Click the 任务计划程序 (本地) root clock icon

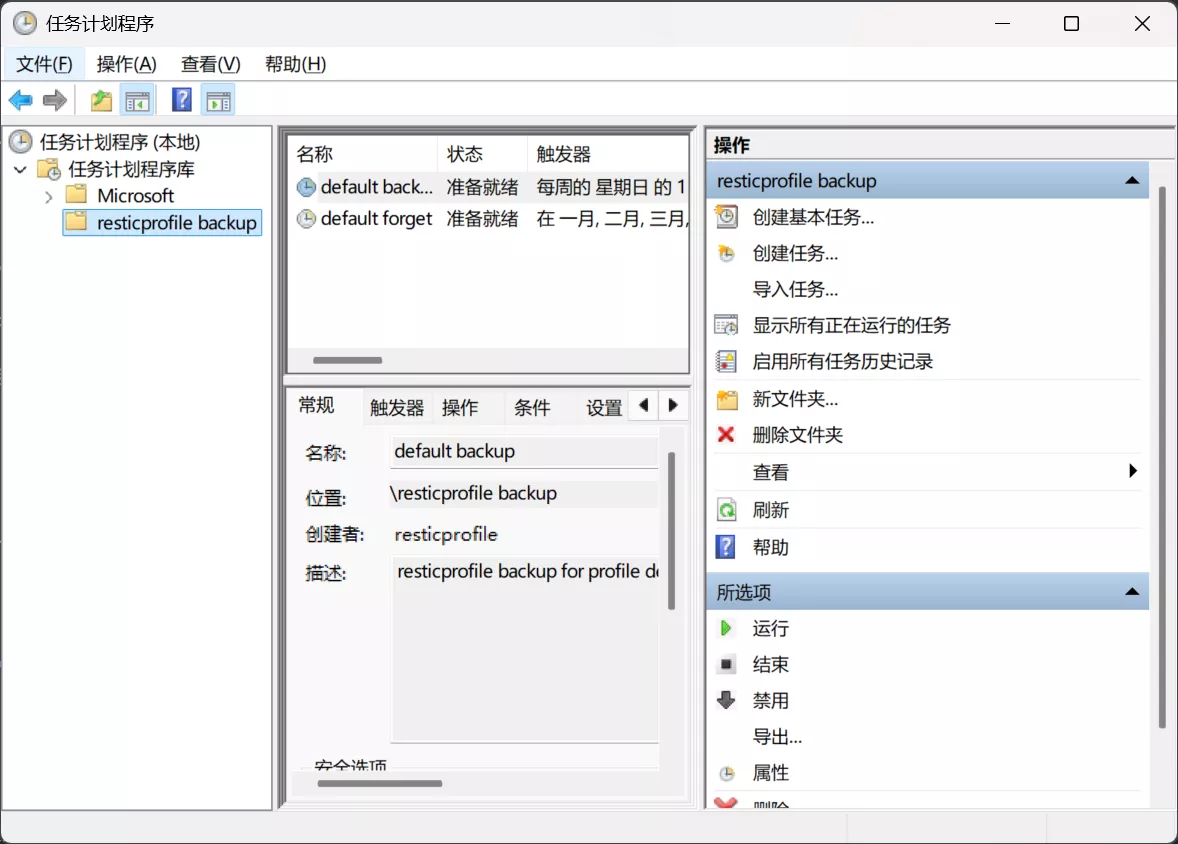pyautogui.click(x=20, y=141)
